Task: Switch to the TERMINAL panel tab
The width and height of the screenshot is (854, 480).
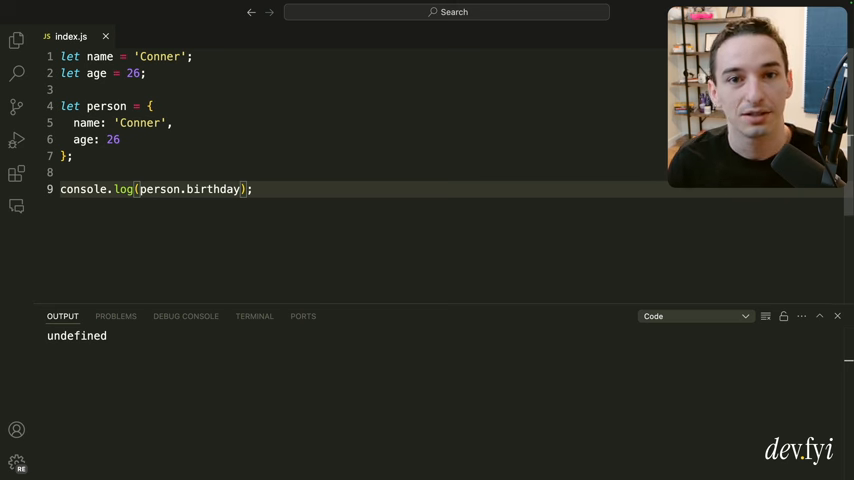Action: [x=254, y=316]
